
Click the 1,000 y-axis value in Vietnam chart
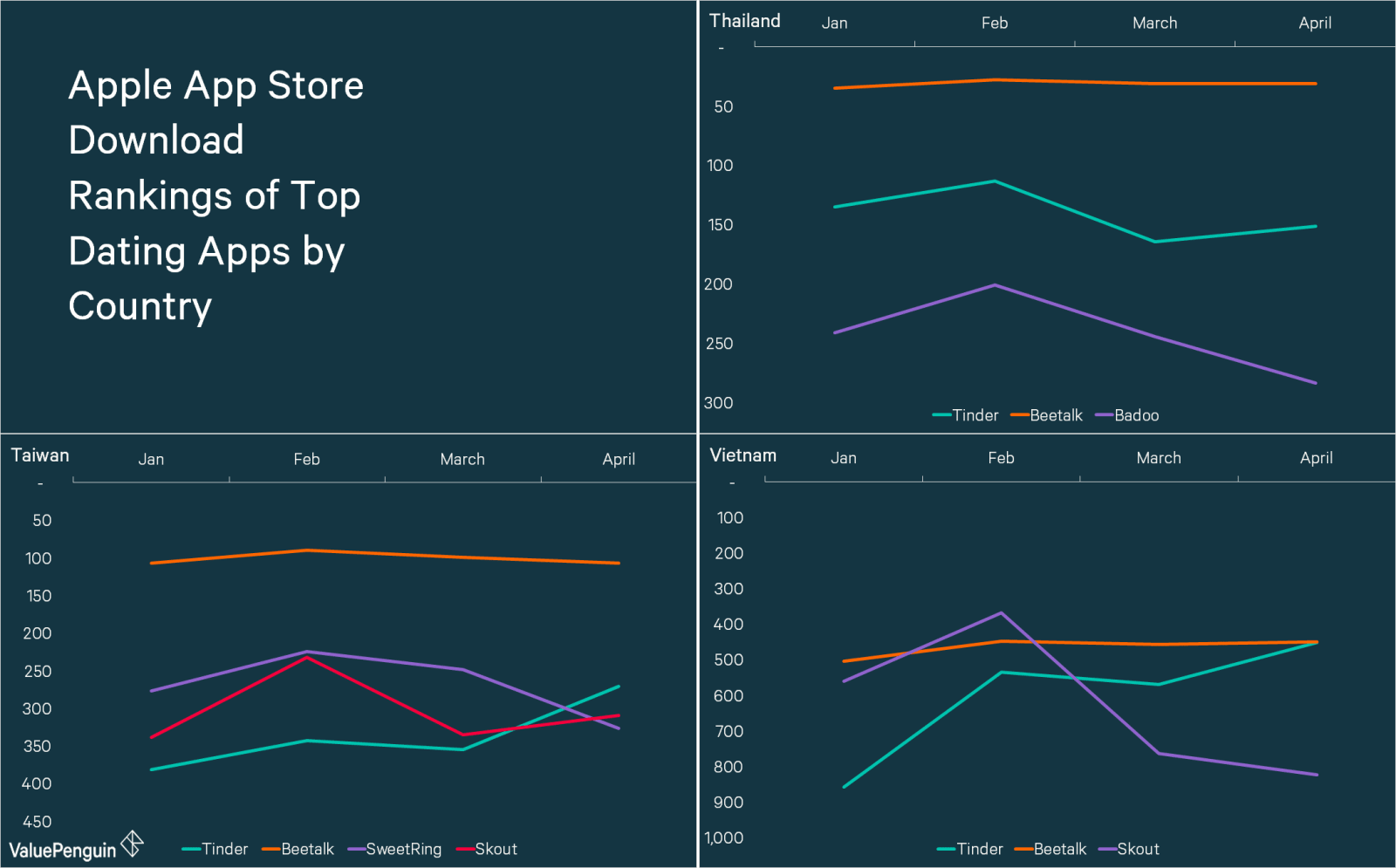[x=724, y=838]
